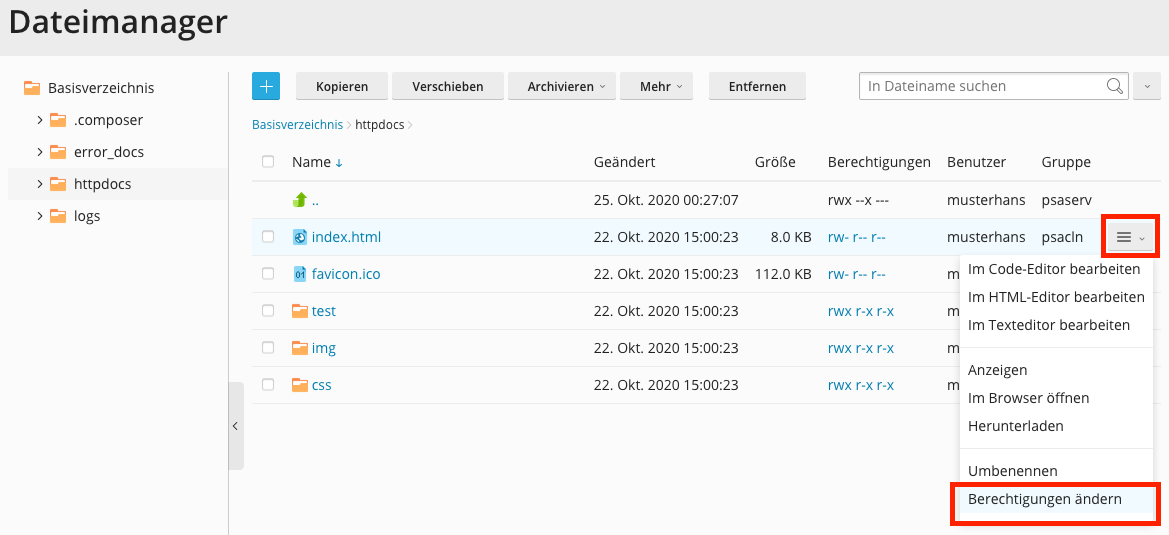Select Im Code-Editor bearbeiten menu entry
The width and height of the screenshot is (1169, 535).
[1054, 269]
